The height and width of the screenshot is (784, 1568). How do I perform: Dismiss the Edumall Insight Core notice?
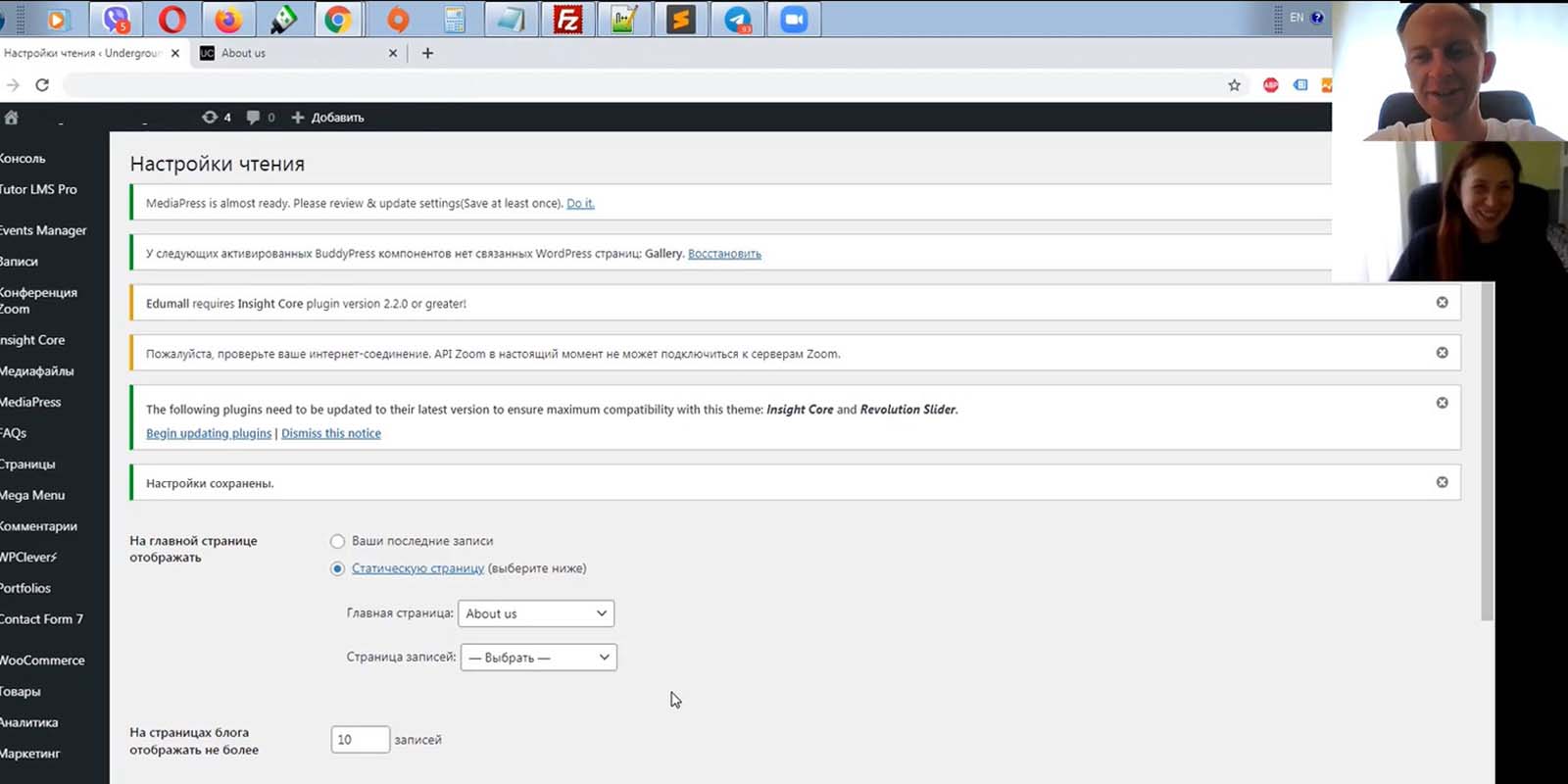[1442, 303]
